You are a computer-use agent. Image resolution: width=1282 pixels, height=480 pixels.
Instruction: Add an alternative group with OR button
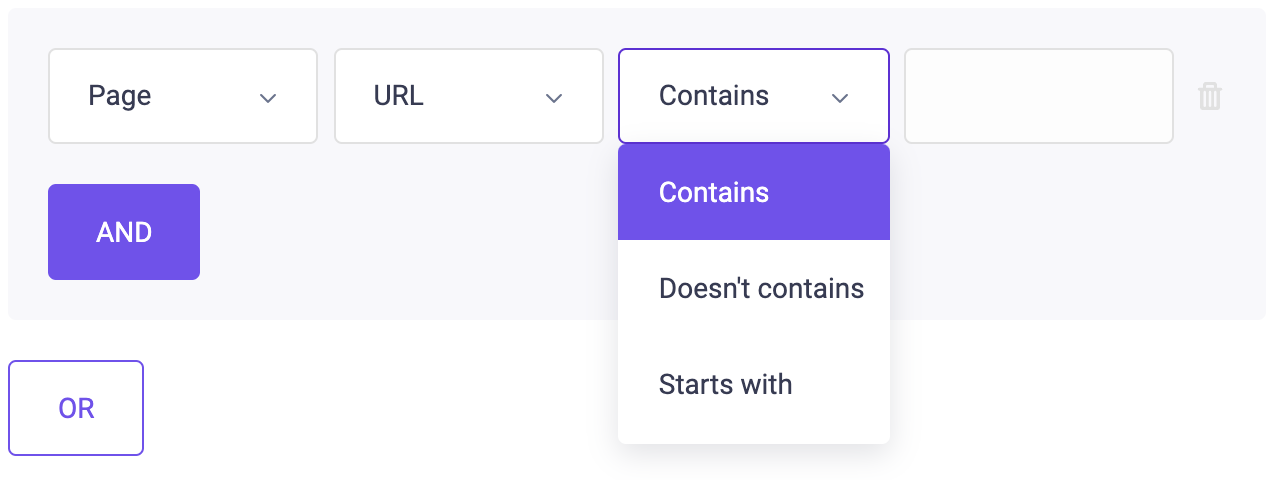click(x=76, y=408)
